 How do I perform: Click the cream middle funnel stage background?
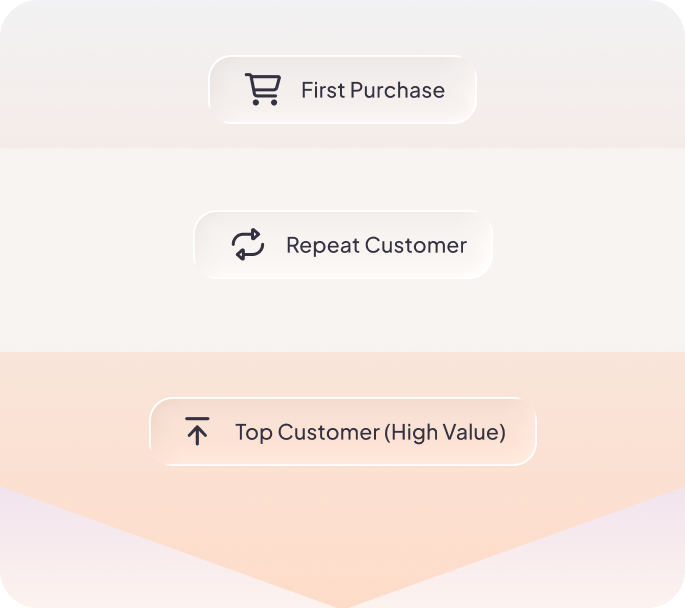[100, 250]
